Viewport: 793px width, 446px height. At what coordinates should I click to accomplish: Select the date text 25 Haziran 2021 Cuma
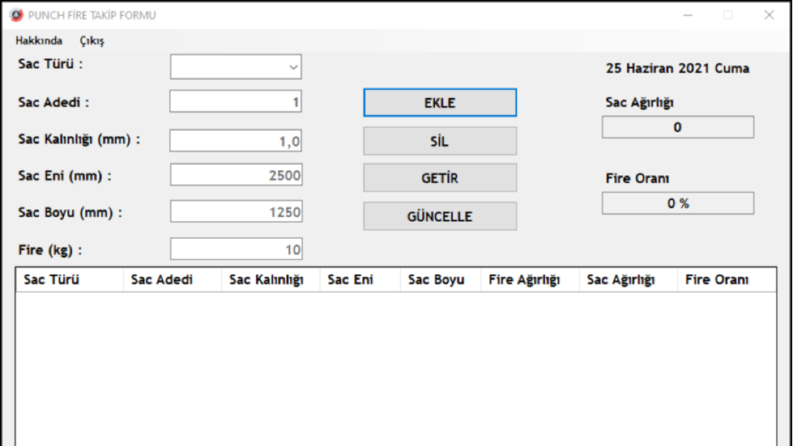coord(678,68)
